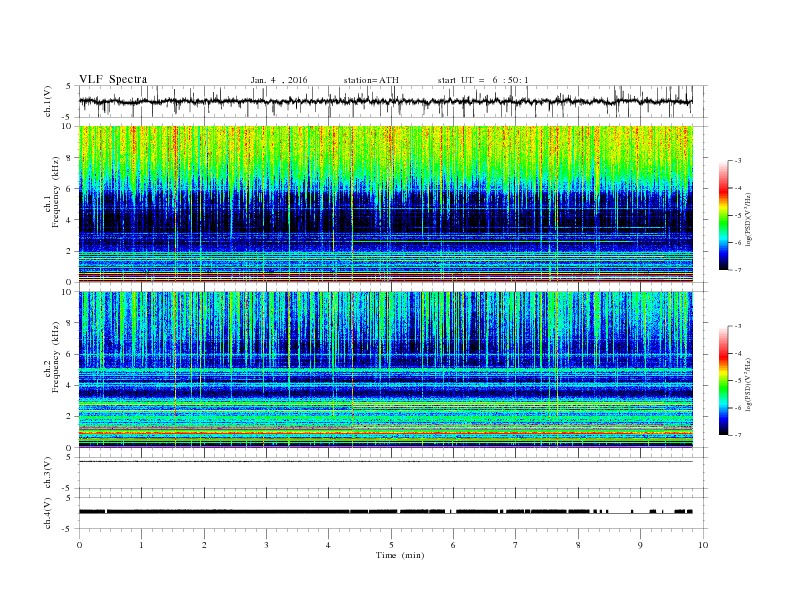Click inside the ch.1 spectrogram panel

(x=385, y=203)
